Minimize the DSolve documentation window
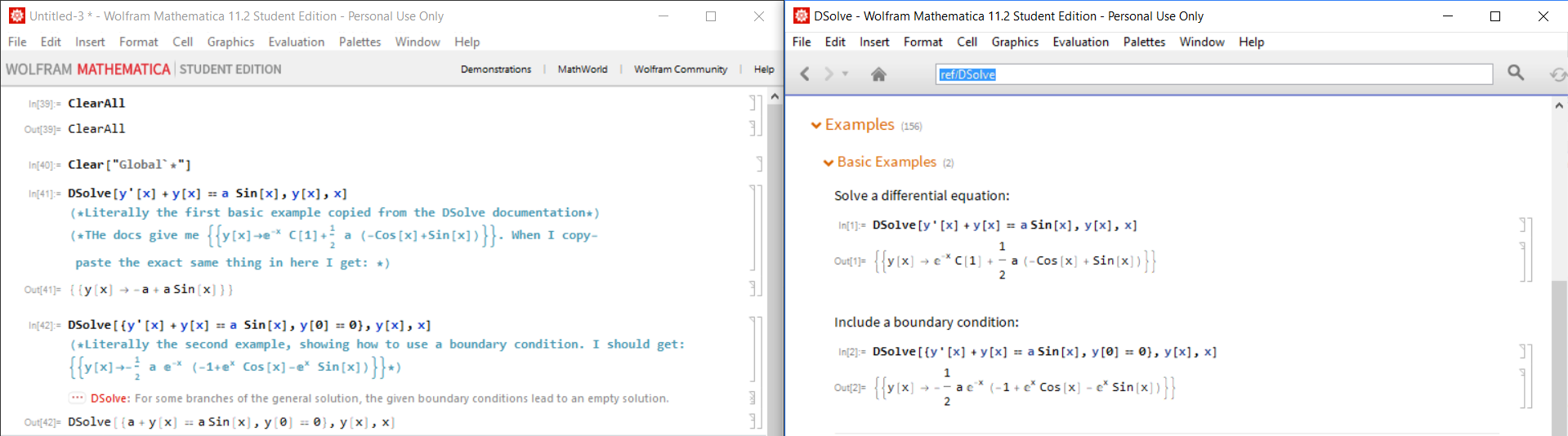Screen dimensions: 1568x436 coord(1448,16)
